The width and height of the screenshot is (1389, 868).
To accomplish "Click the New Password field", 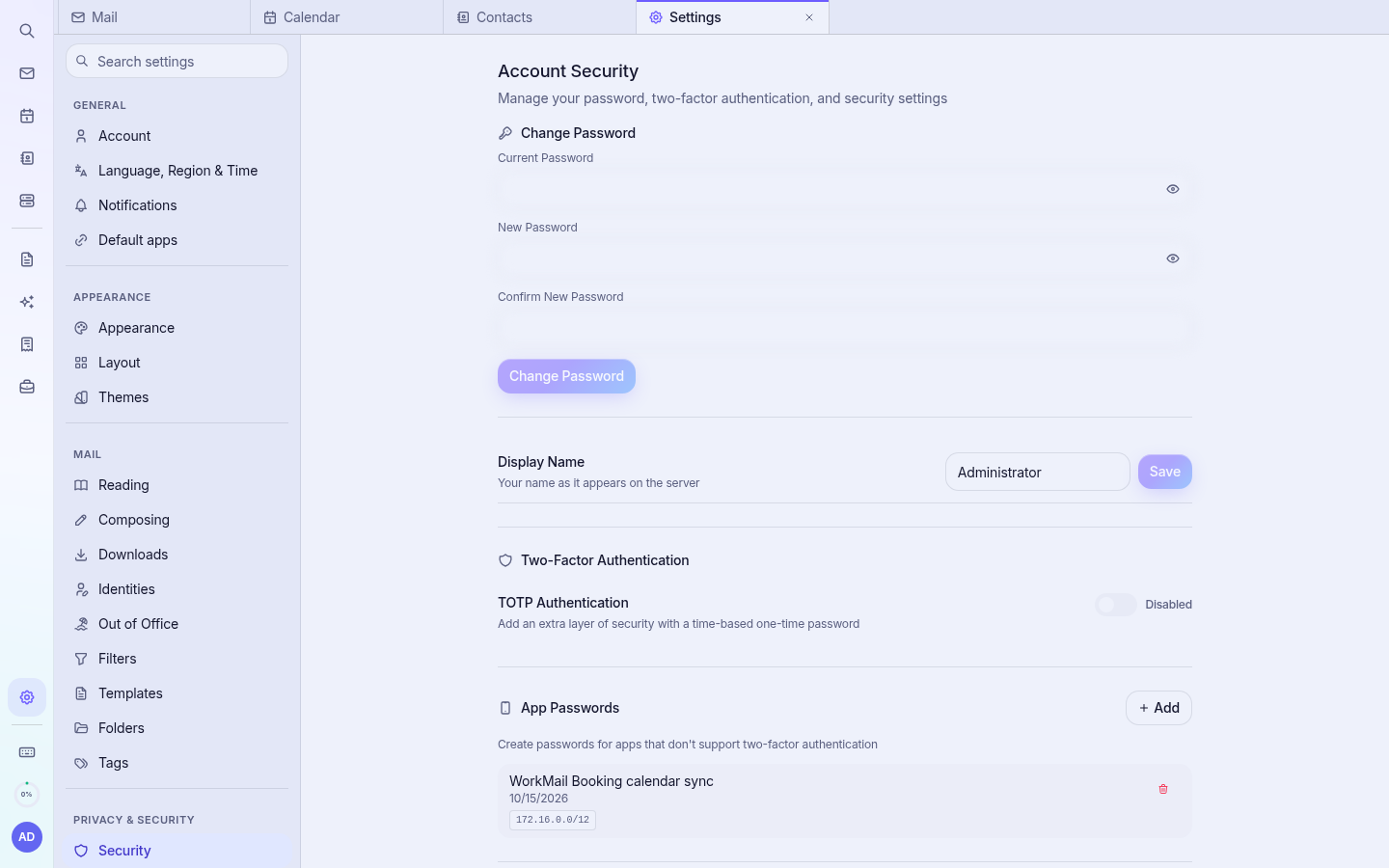I will tap(845, 258).
